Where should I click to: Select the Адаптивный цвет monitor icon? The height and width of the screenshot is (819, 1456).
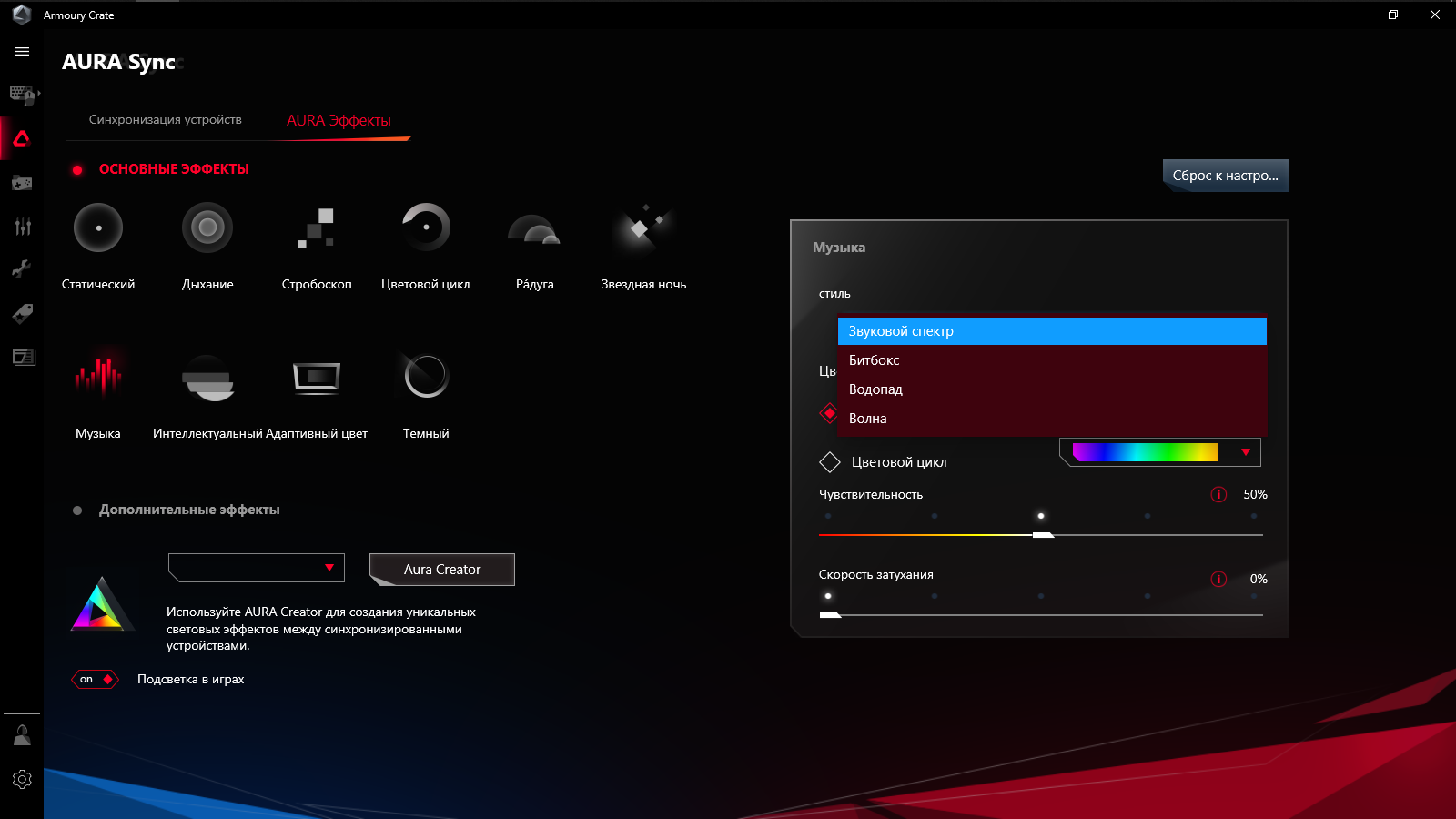point(317,378)
